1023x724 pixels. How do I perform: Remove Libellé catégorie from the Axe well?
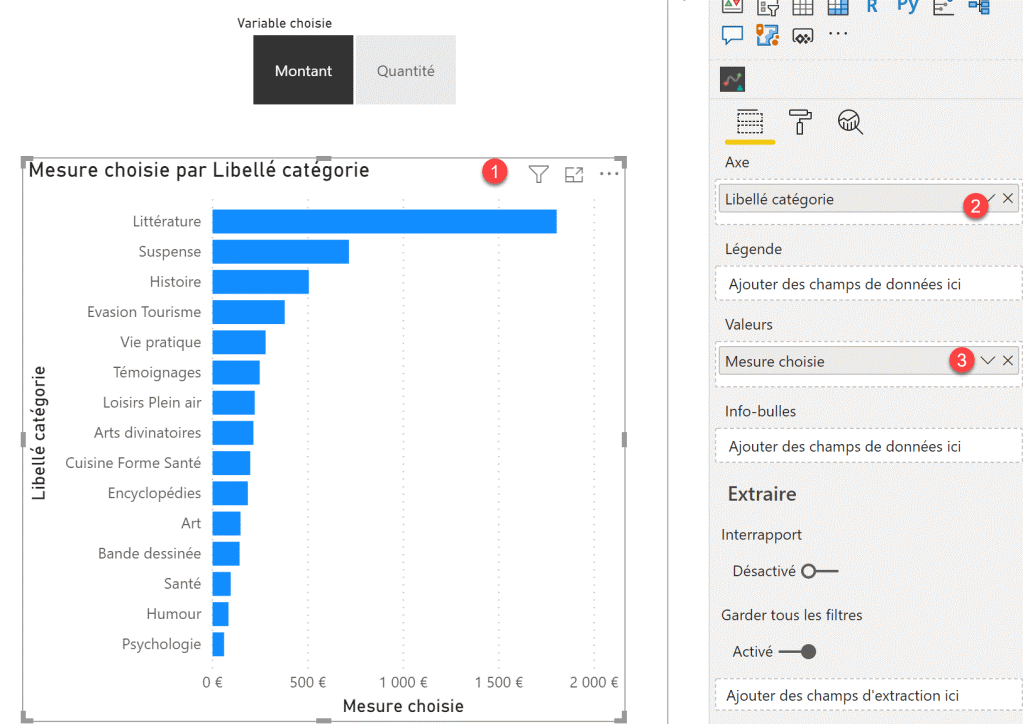coord(1008,198)
